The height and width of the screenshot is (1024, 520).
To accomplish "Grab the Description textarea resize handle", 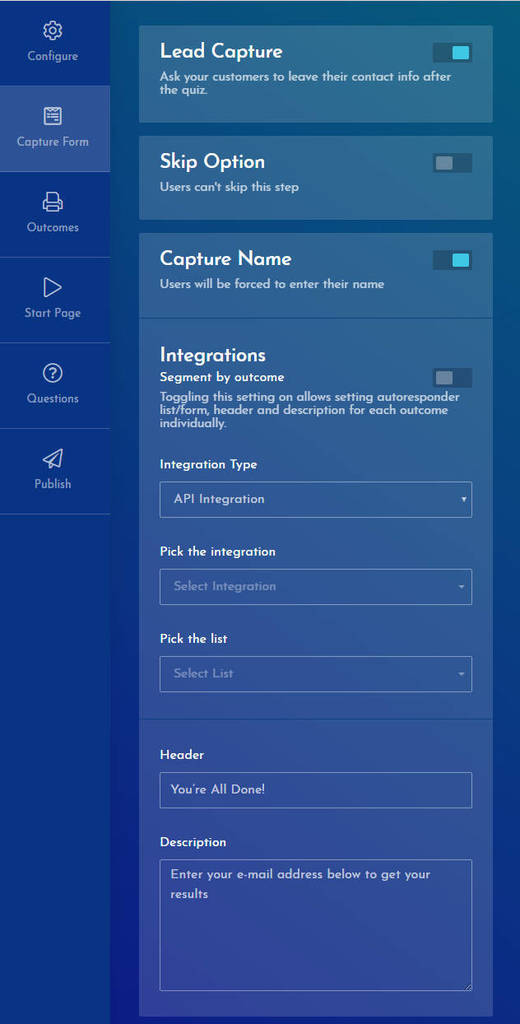I will (x=467, y=987).
